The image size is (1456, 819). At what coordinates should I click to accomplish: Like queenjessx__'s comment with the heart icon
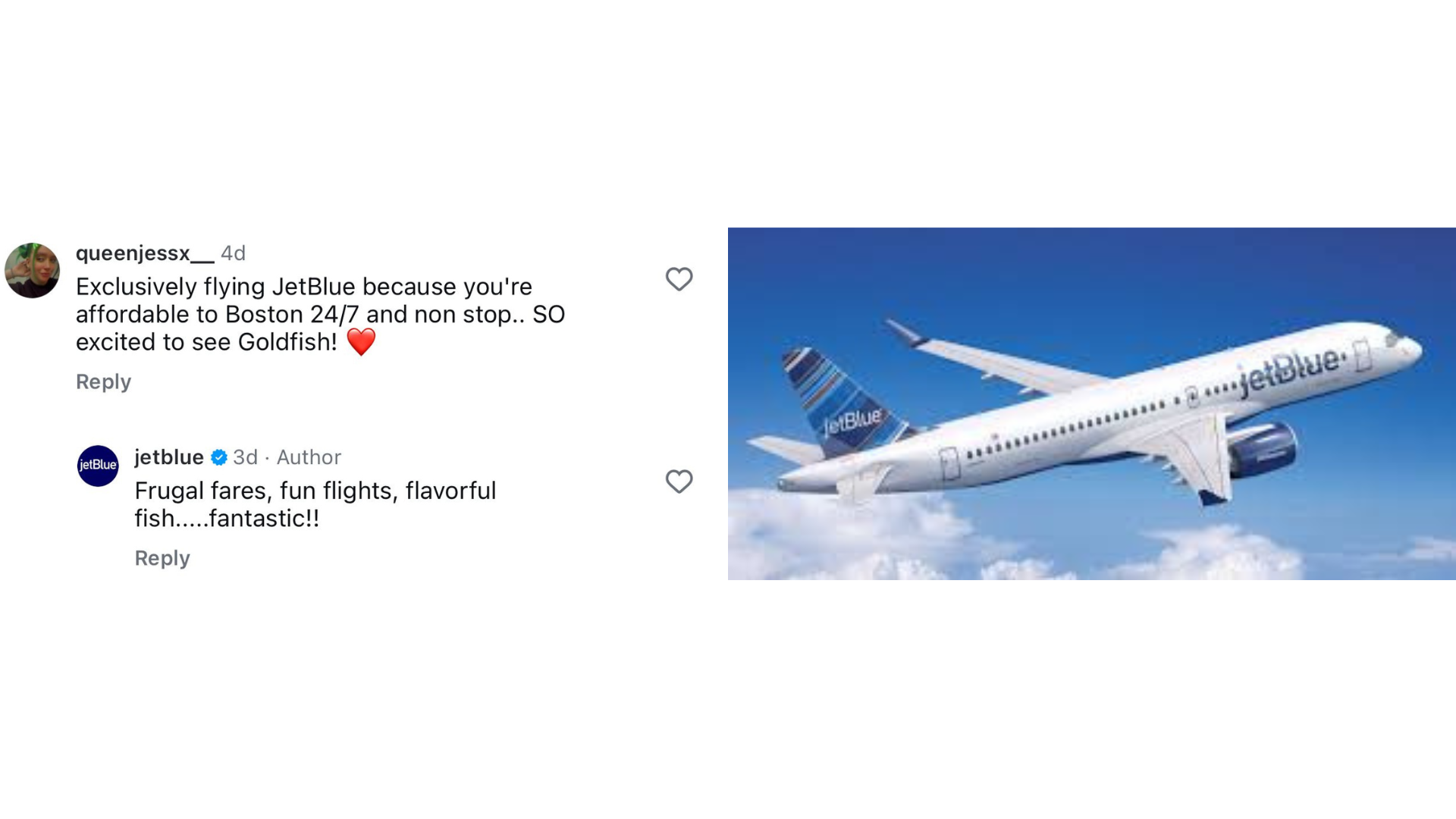pyautogui.click(x=679, y=279)
